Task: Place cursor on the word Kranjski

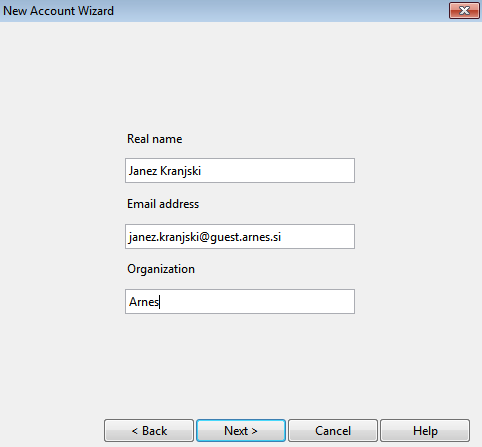Action: click(180, 171)
